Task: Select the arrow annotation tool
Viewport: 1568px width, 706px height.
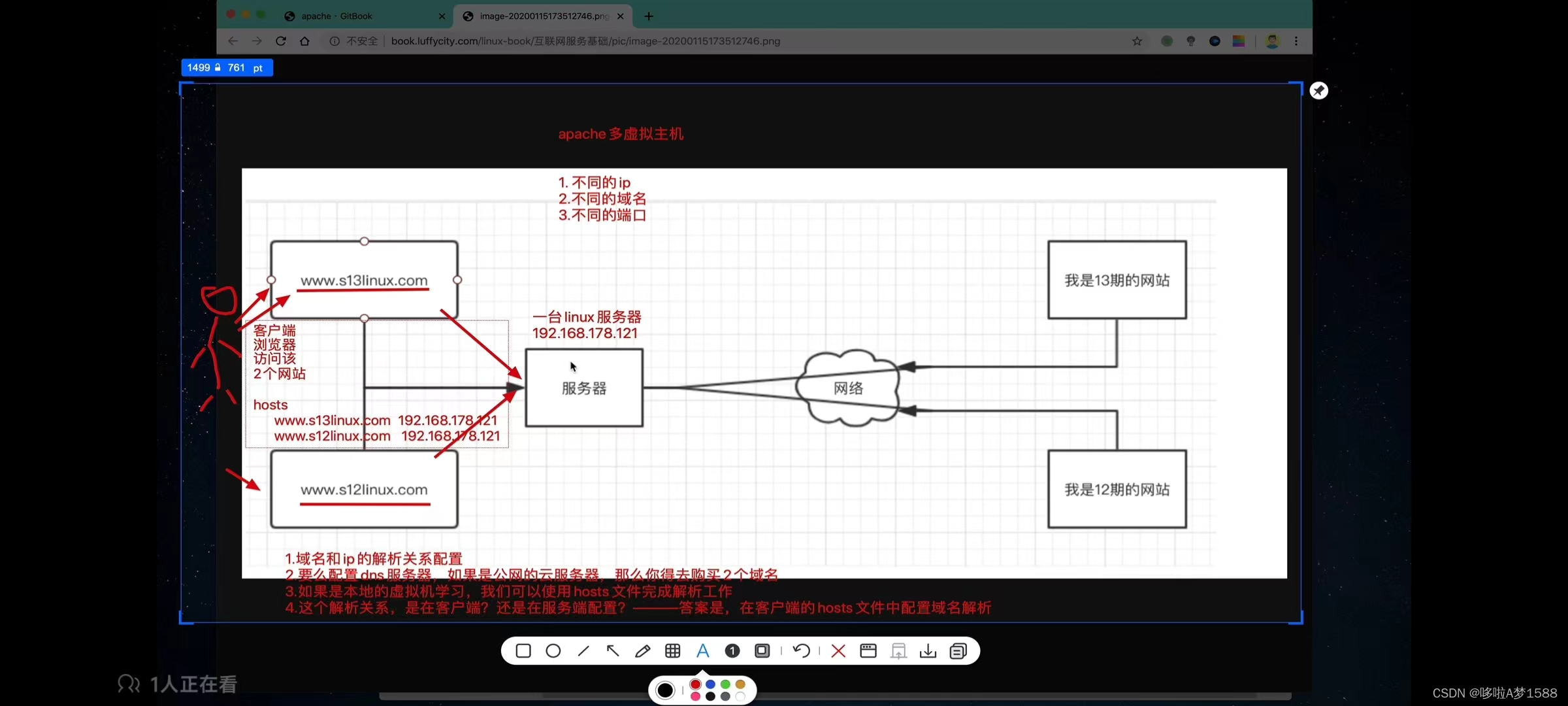Action: pos(613,651)
